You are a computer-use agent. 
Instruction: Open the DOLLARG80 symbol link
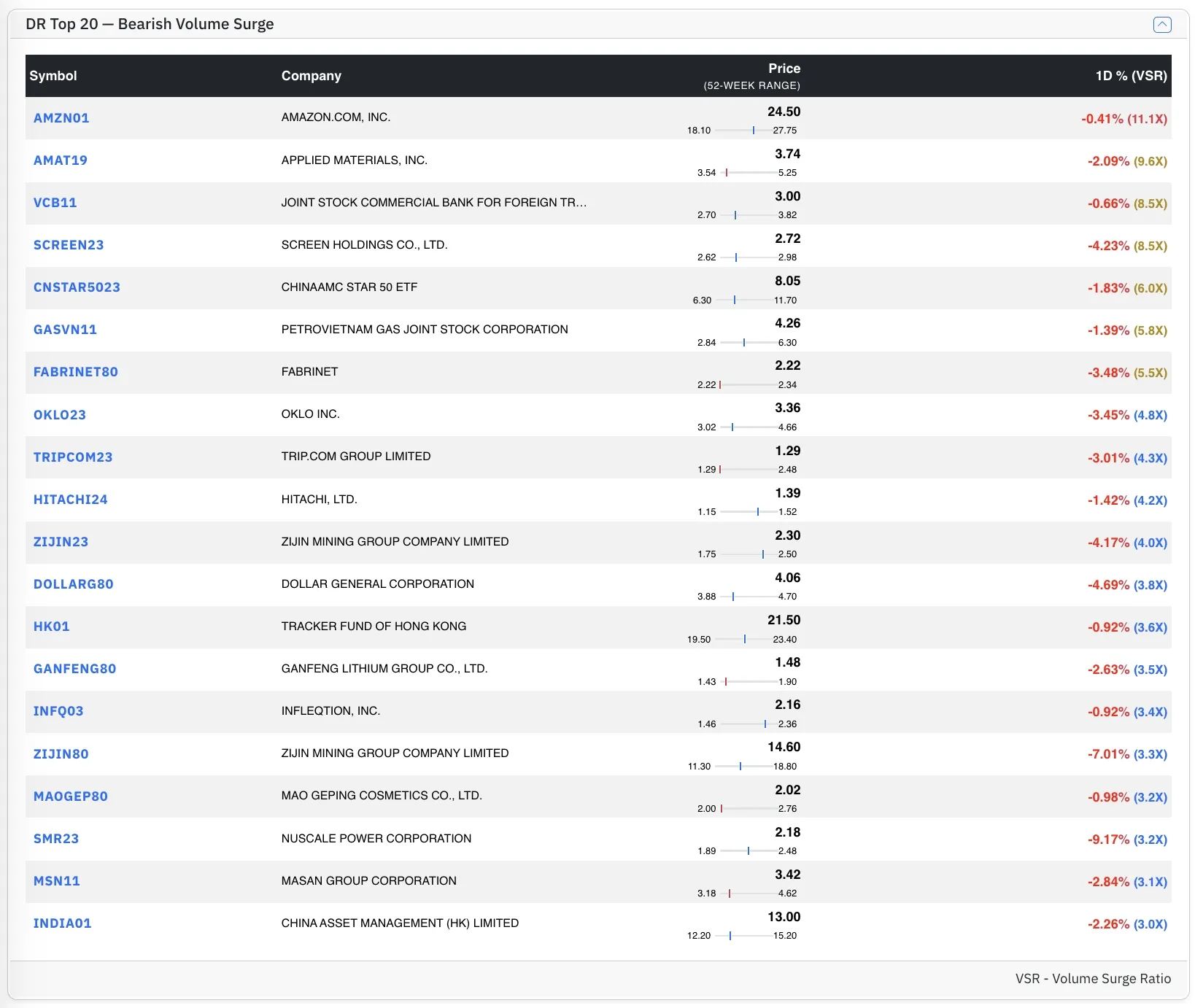[74, 584]
